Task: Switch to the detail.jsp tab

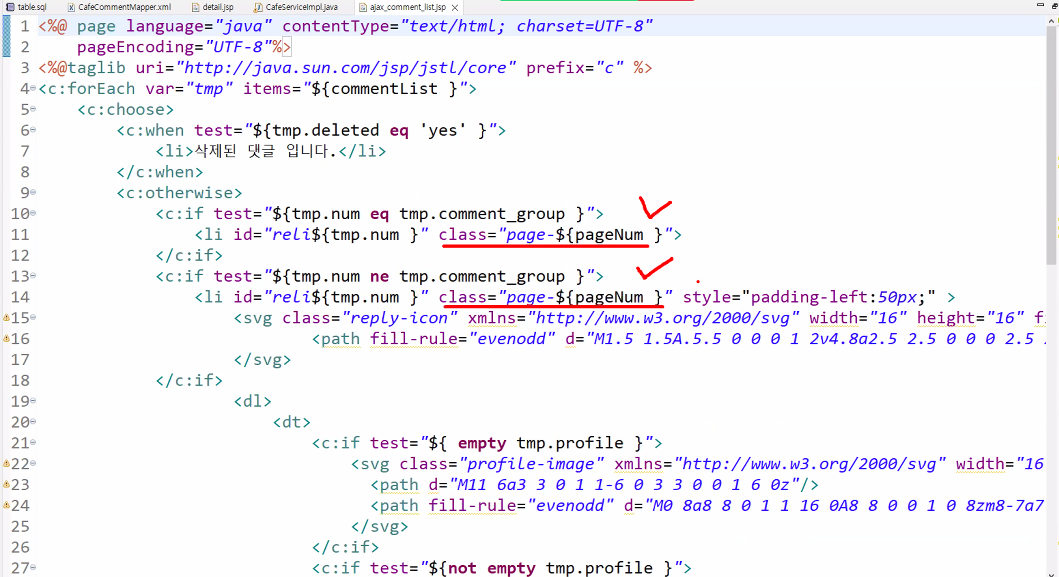Action: [213, 7]
